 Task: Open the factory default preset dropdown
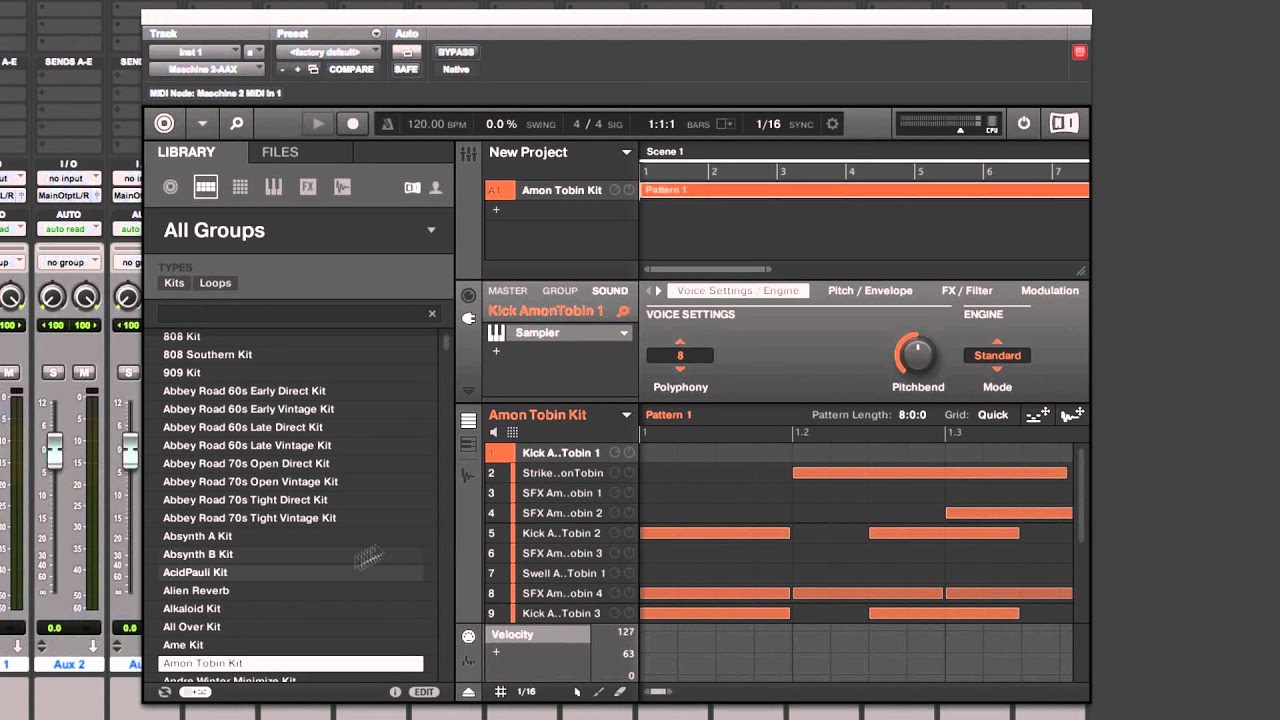326,52
